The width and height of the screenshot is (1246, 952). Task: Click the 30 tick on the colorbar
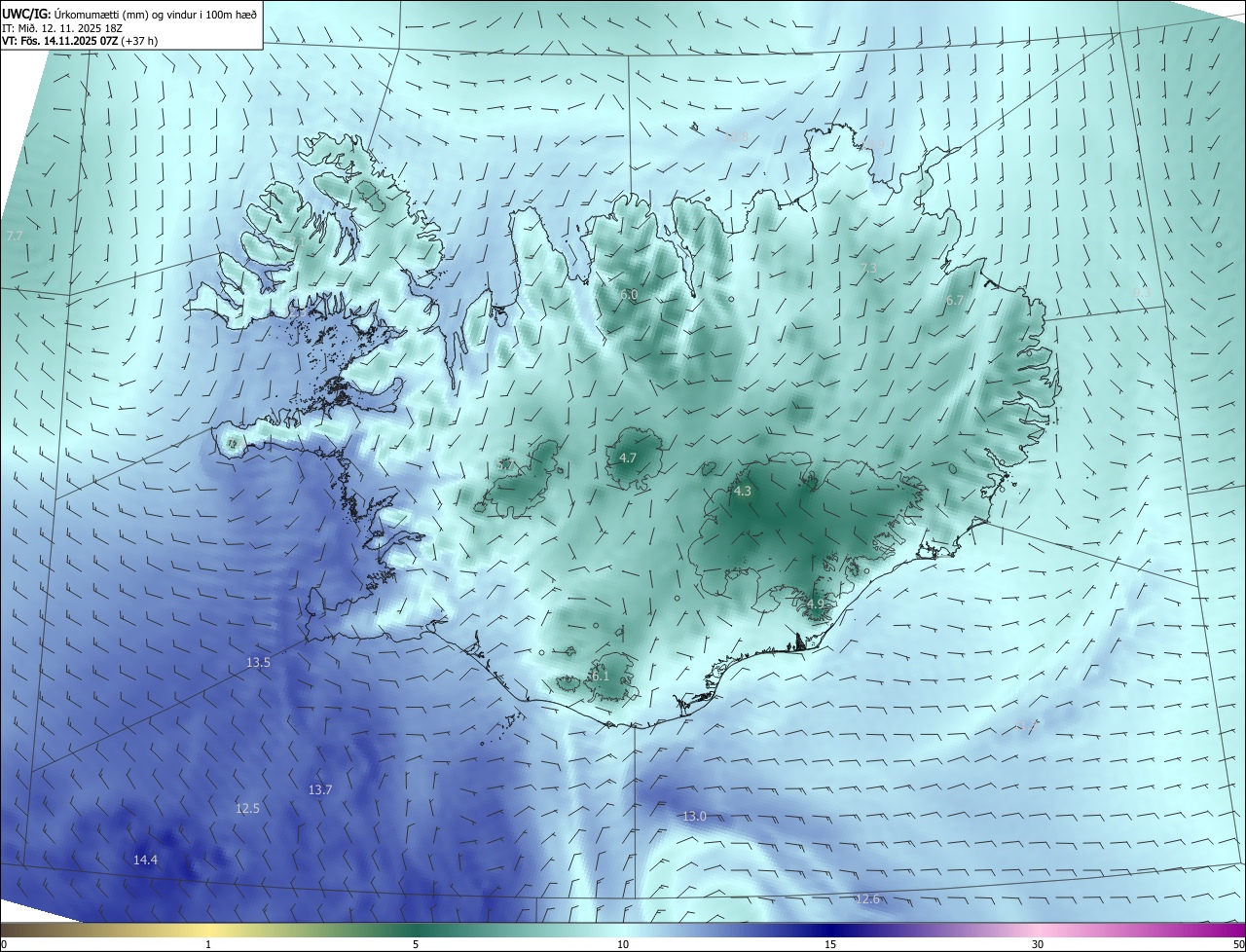coord(1038,944)
